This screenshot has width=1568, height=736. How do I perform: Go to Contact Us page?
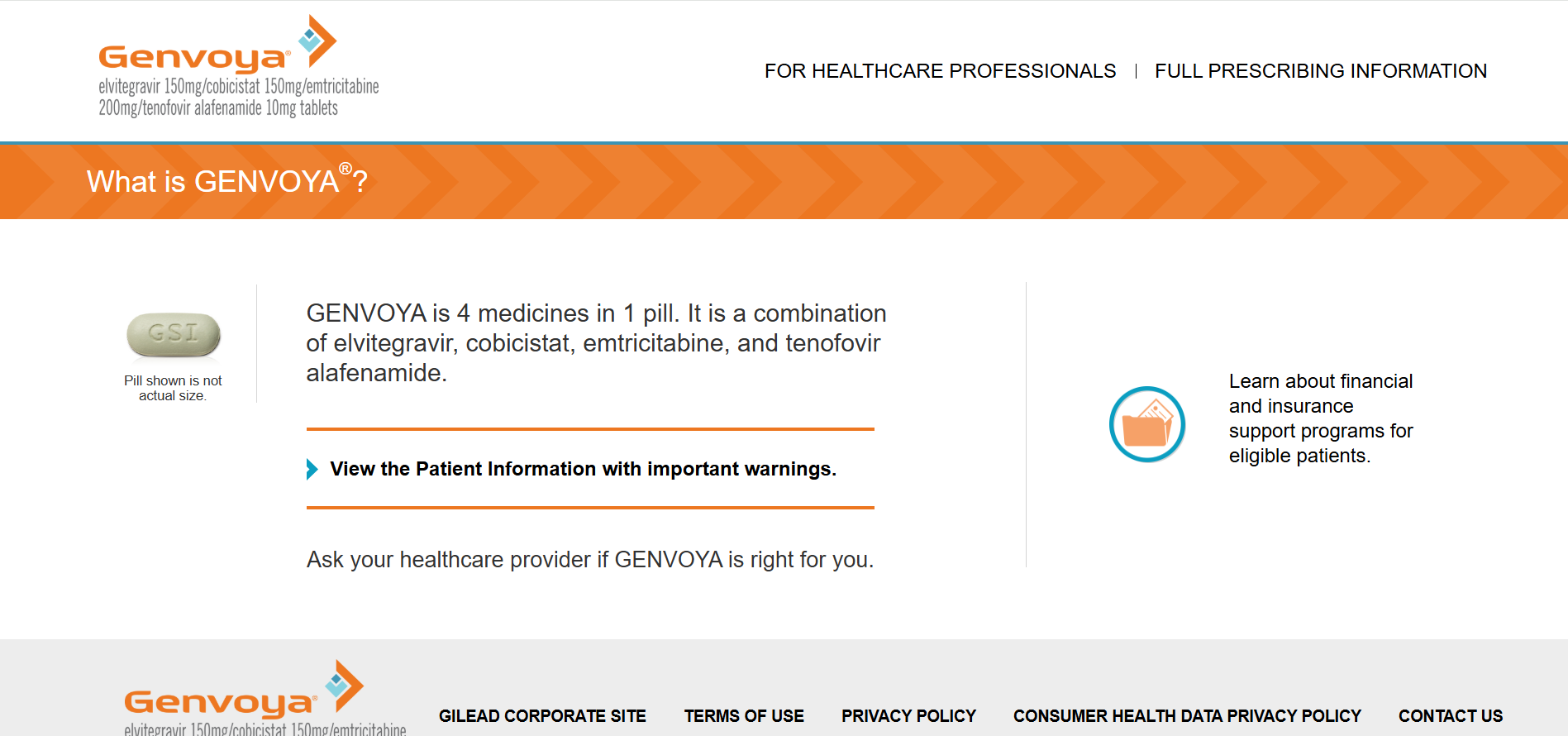point(1451,716)
